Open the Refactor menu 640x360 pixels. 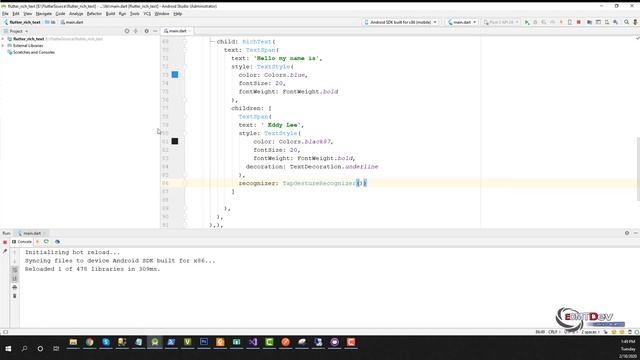[94, 14]
